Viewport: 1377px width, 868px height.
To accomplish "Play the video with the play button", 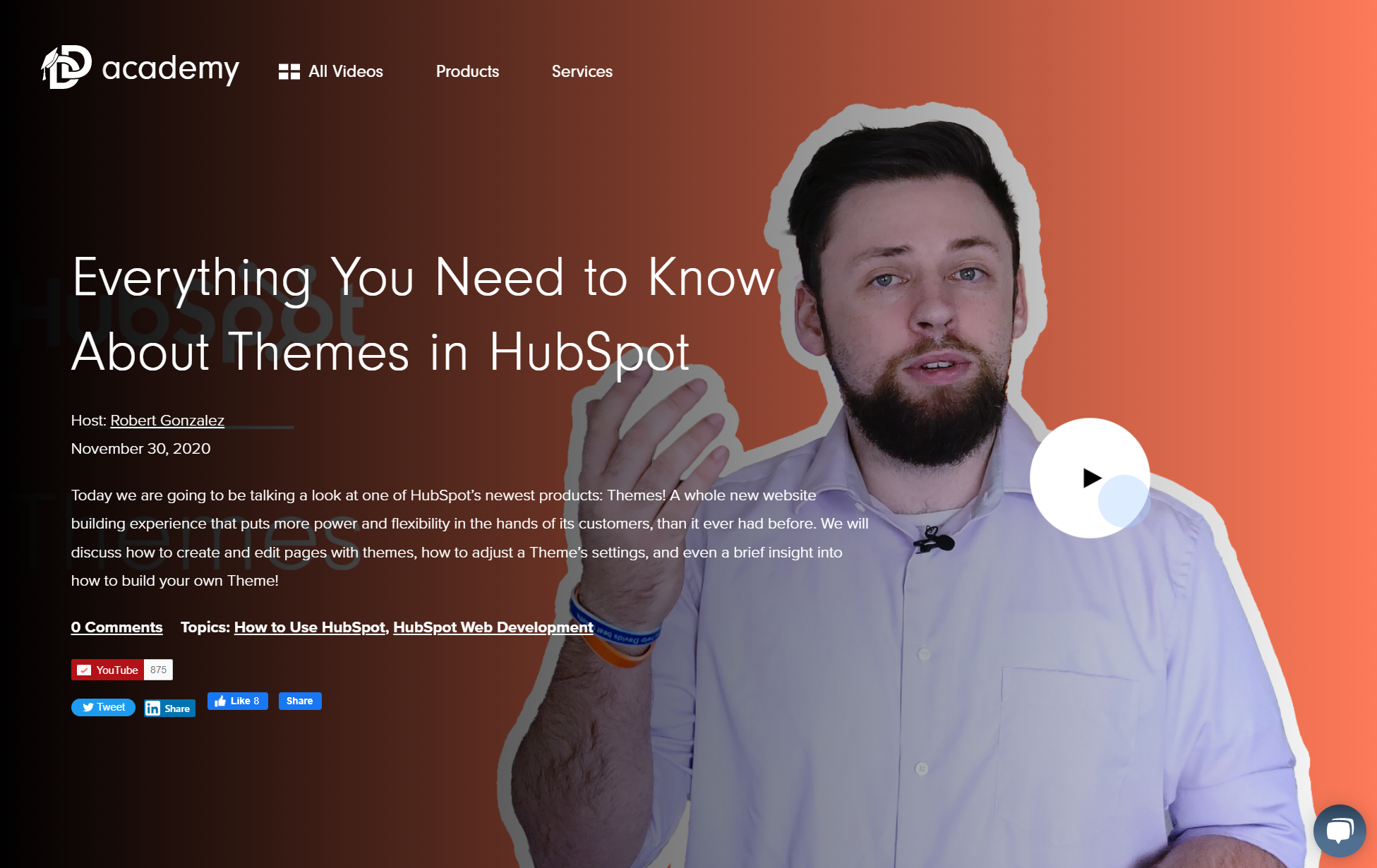I will [1090, 478].
